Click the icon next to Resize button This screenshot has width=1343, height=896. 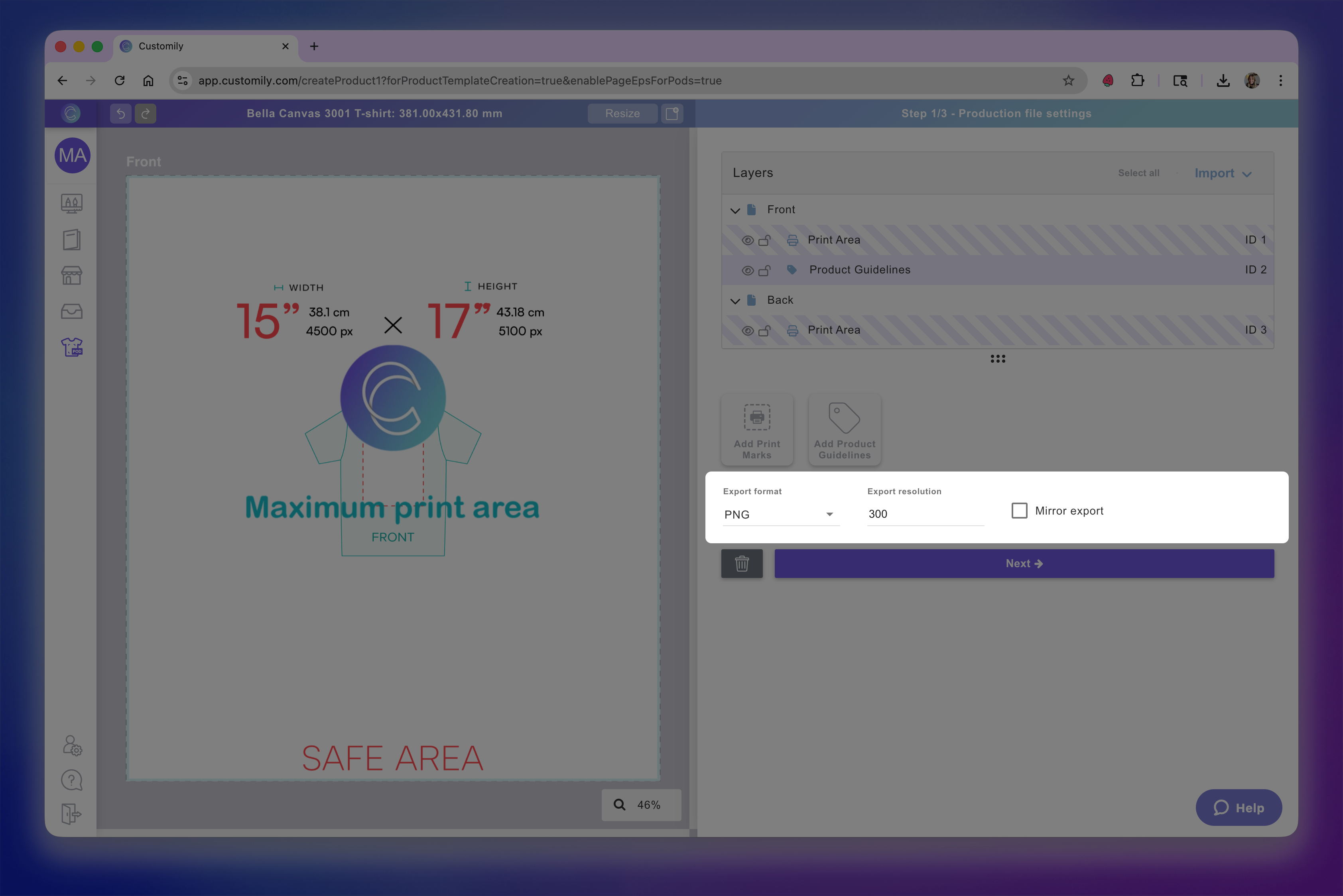click(672, 113)
